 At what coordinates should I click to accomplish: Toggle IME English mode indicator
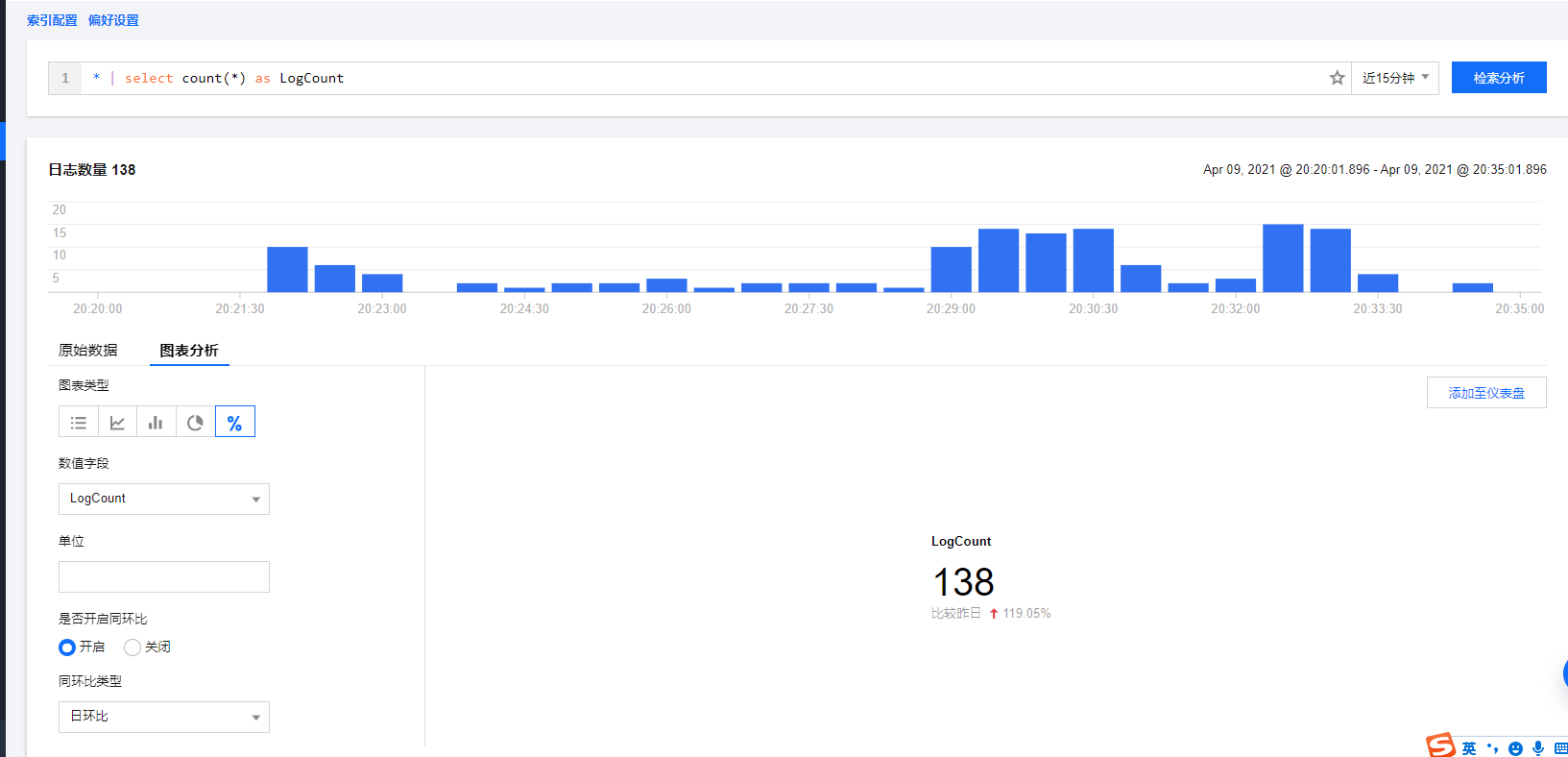pos(1469,748)
